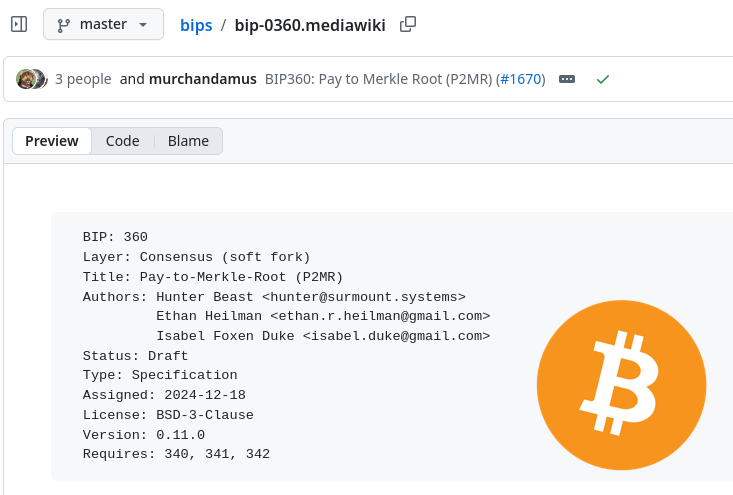Click the Ethan Heilman author line
The height and width of the screenshot is (495, 733).
[323, 316]
